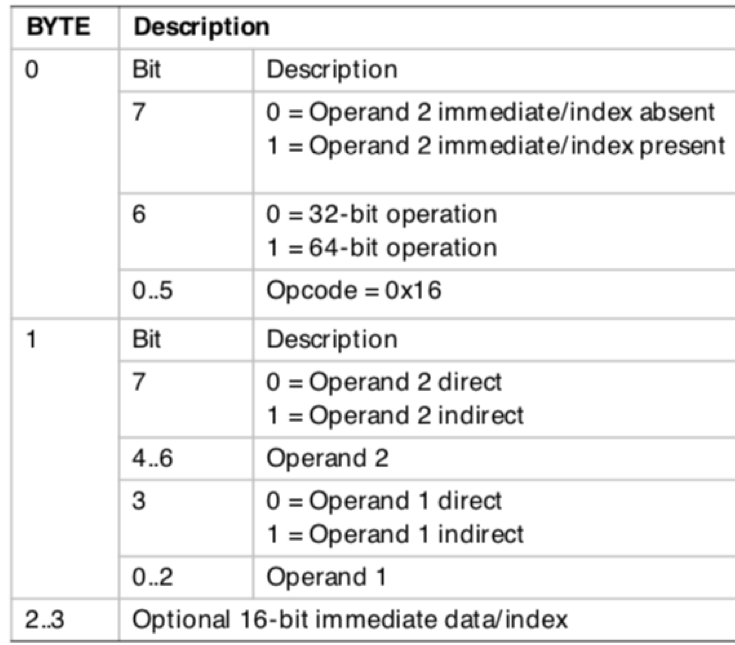
Task: Select '0 = Operand 2 direct' text
Action: click(x=384, y=382)
